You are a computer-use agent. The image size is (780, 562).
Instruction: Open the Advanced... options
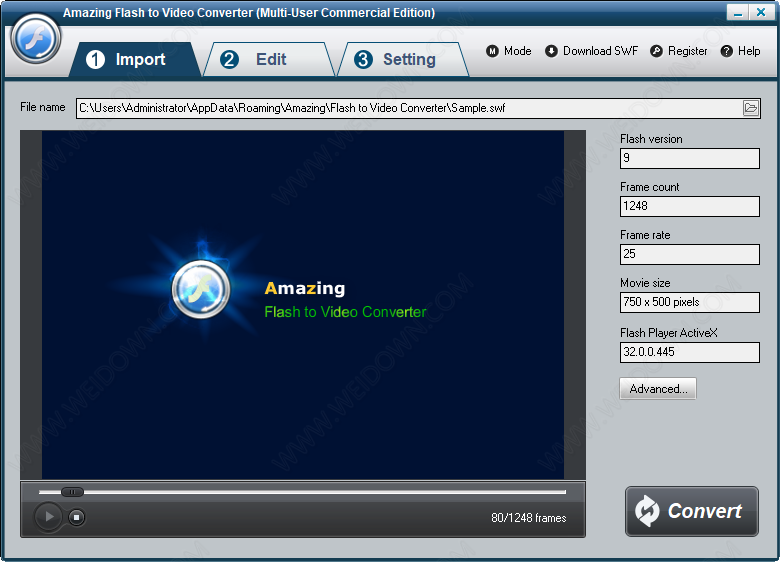click(x=658, y=389)
